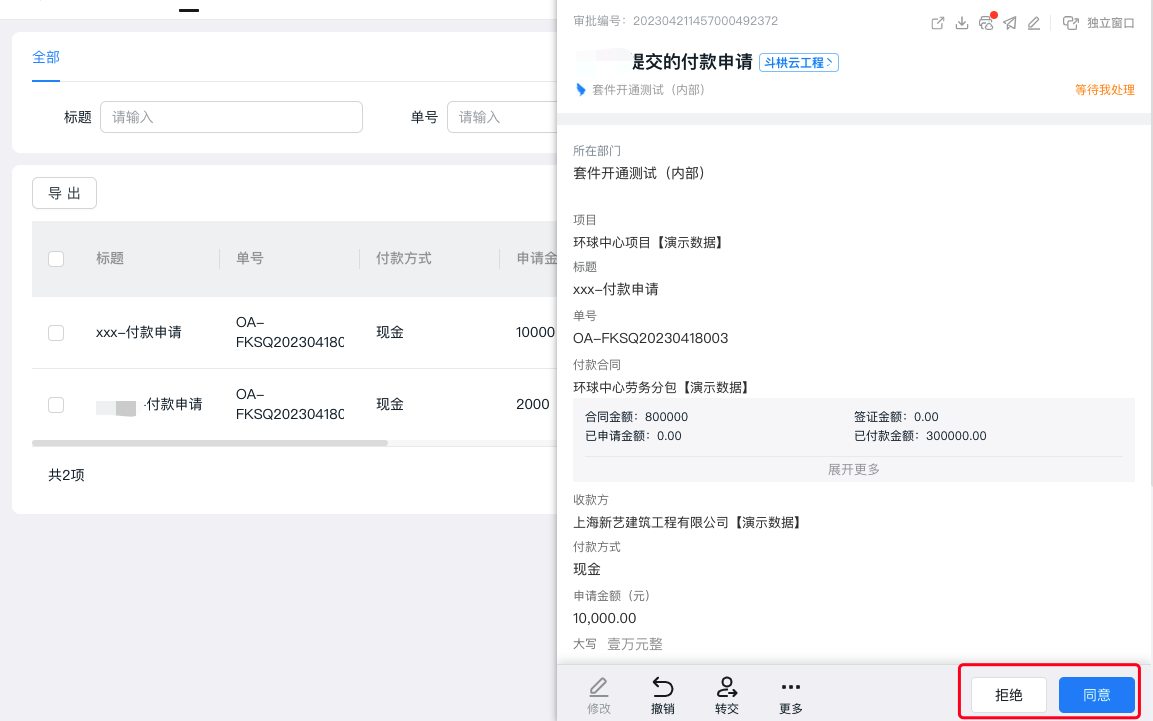Open the 斗栱云工程 tag link
This screenshot has height=721, width=1153.
pyautogui.click(x=798, y=63)
